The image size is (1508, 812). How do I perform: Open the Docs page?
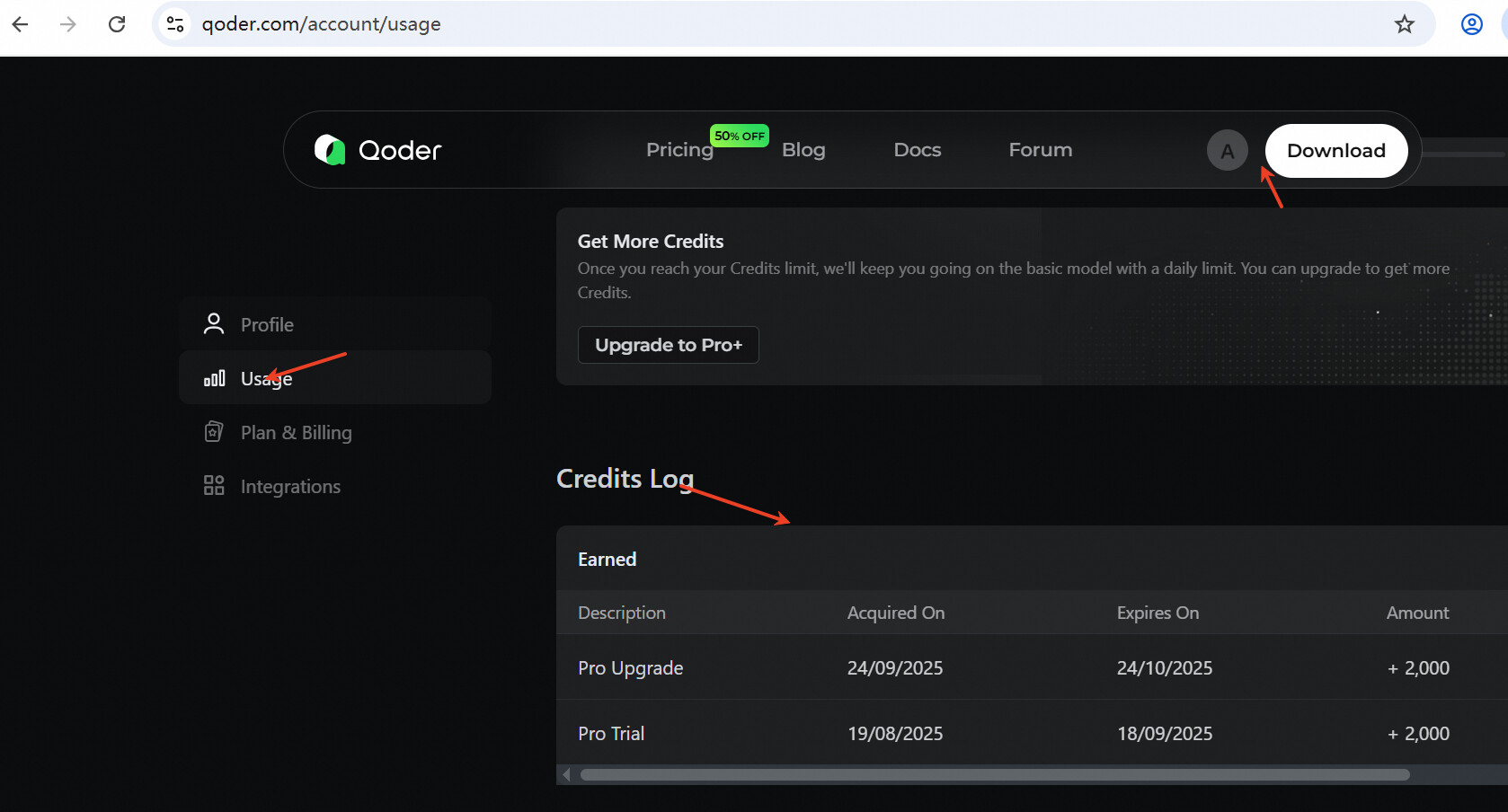pyautogui.click(x=918, y=150)
